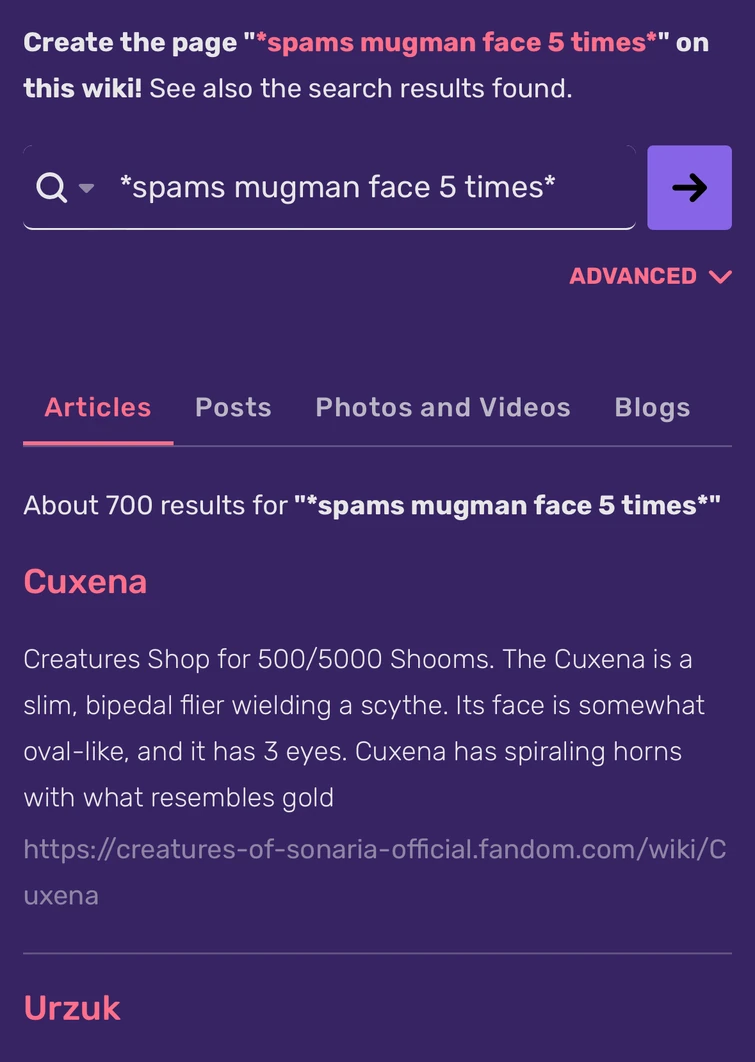Screen dimensions: 755x1062
Task: Click the divider line between Cuxena and Urzuk
Action: pyautogui.click(x=377, y=954)
